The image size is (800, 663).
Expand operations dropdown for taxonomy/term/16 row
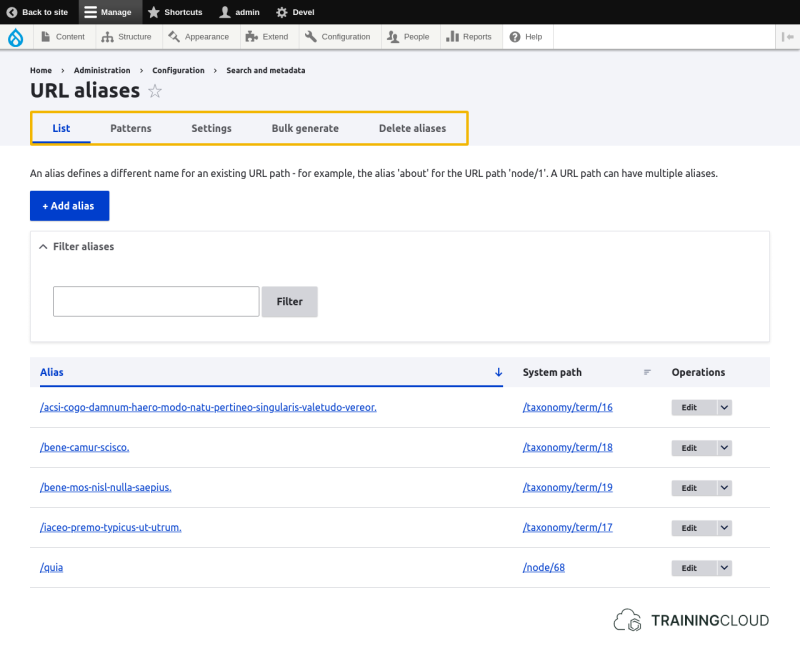[x=724, y=407]
